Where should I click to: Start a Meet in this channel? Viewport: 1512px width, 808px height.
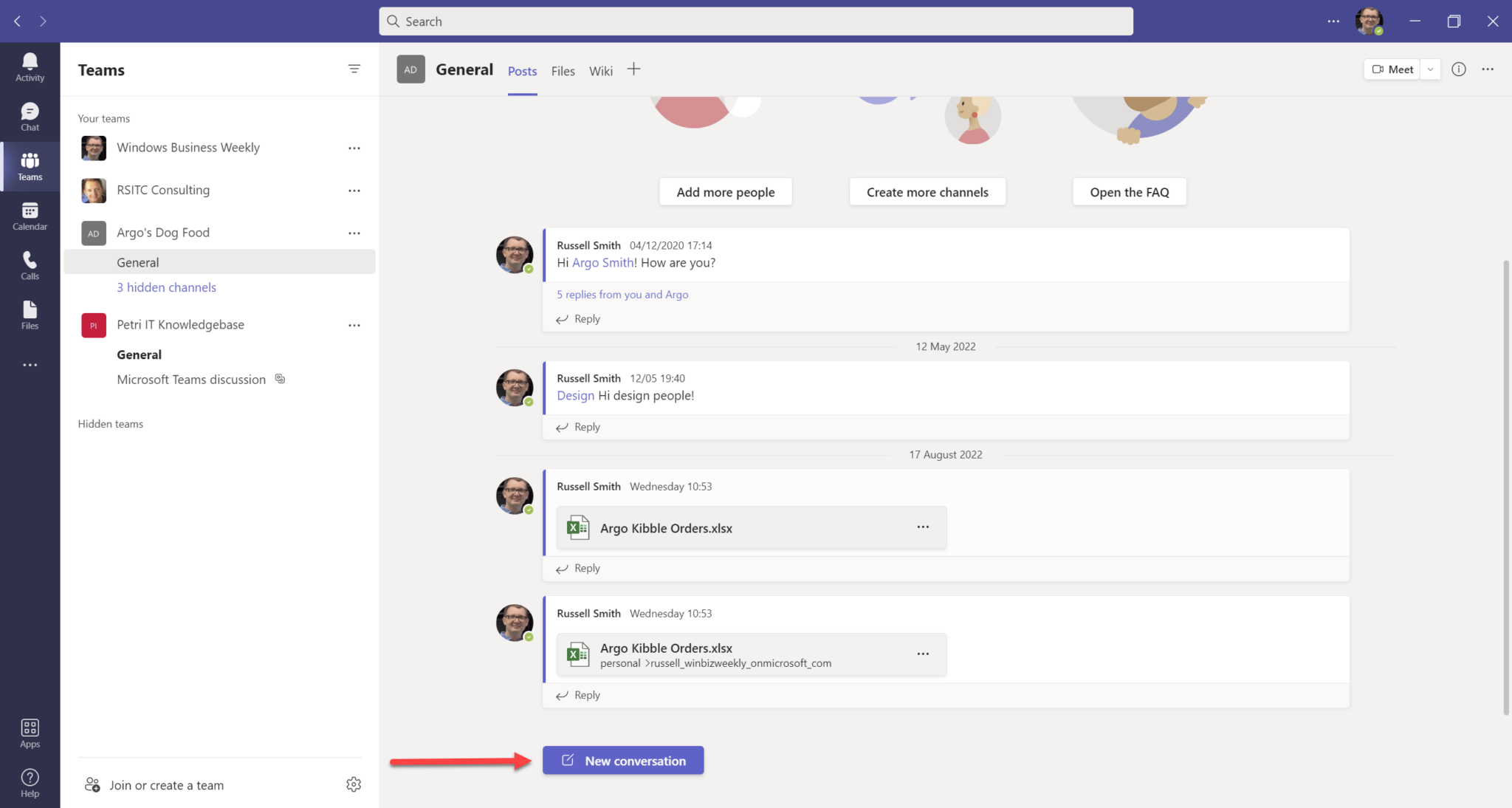coord(1392,69)
